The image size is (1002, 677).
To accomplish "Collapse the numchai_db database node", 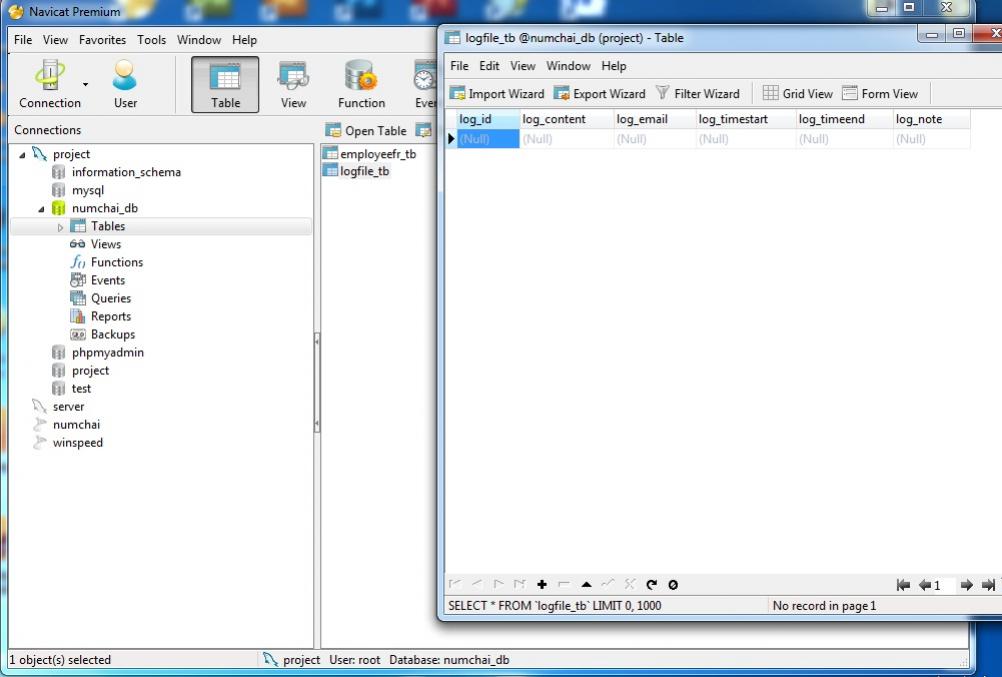I will click(x=42, y=209).
